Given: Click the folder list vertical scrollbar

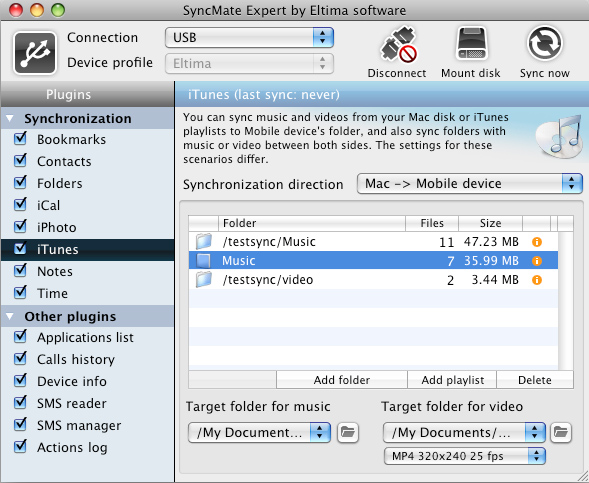Looking at the screenshot, I should tap(566, 300).
